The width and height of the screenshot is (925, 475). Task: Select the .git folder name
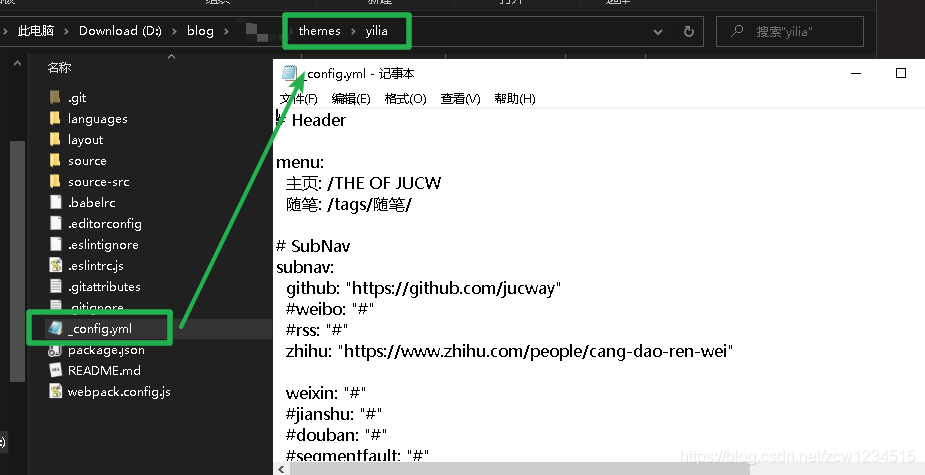click(x=77, y=98)
